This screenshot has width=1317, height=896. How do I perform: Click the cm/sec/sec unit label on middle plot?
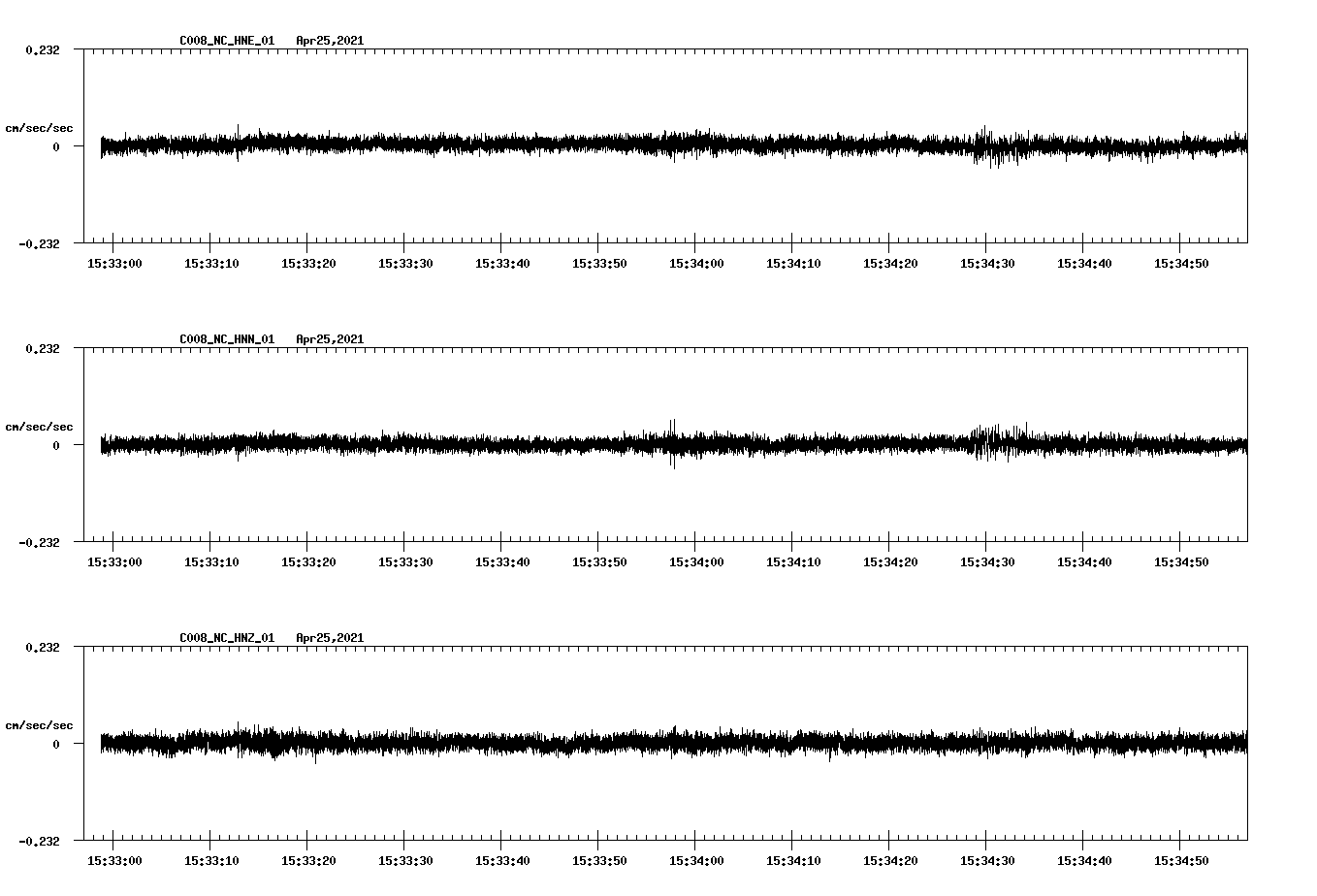(40, 426)
